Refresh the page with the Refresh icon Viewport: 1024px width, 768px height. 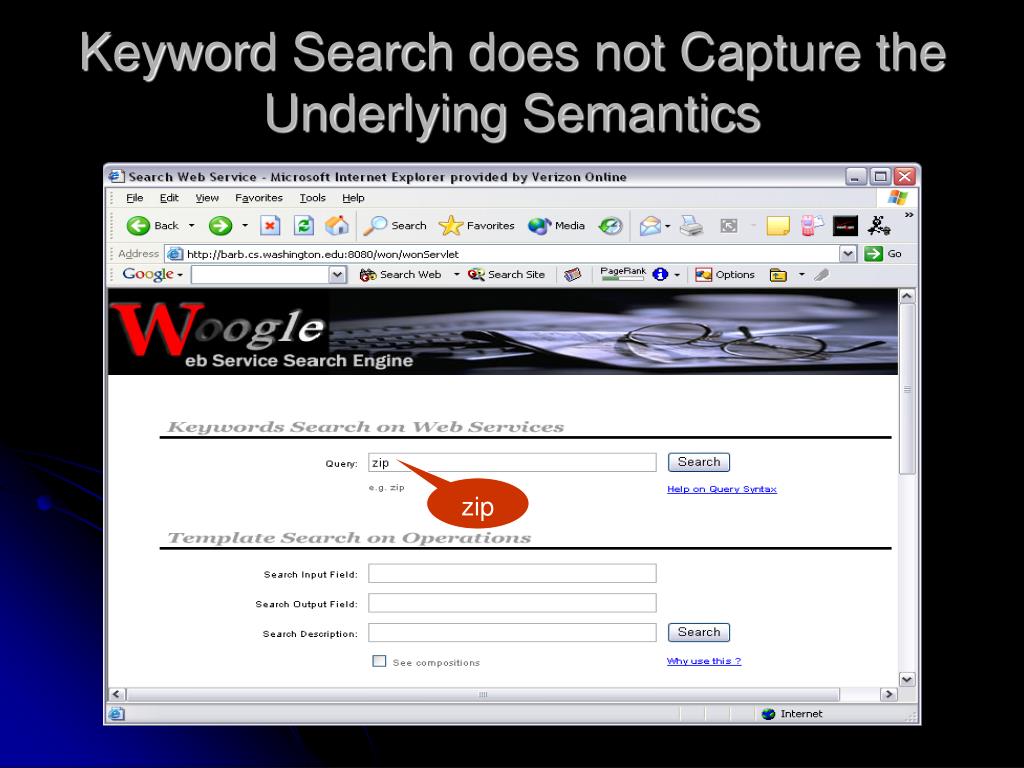[x=304, y=226]
